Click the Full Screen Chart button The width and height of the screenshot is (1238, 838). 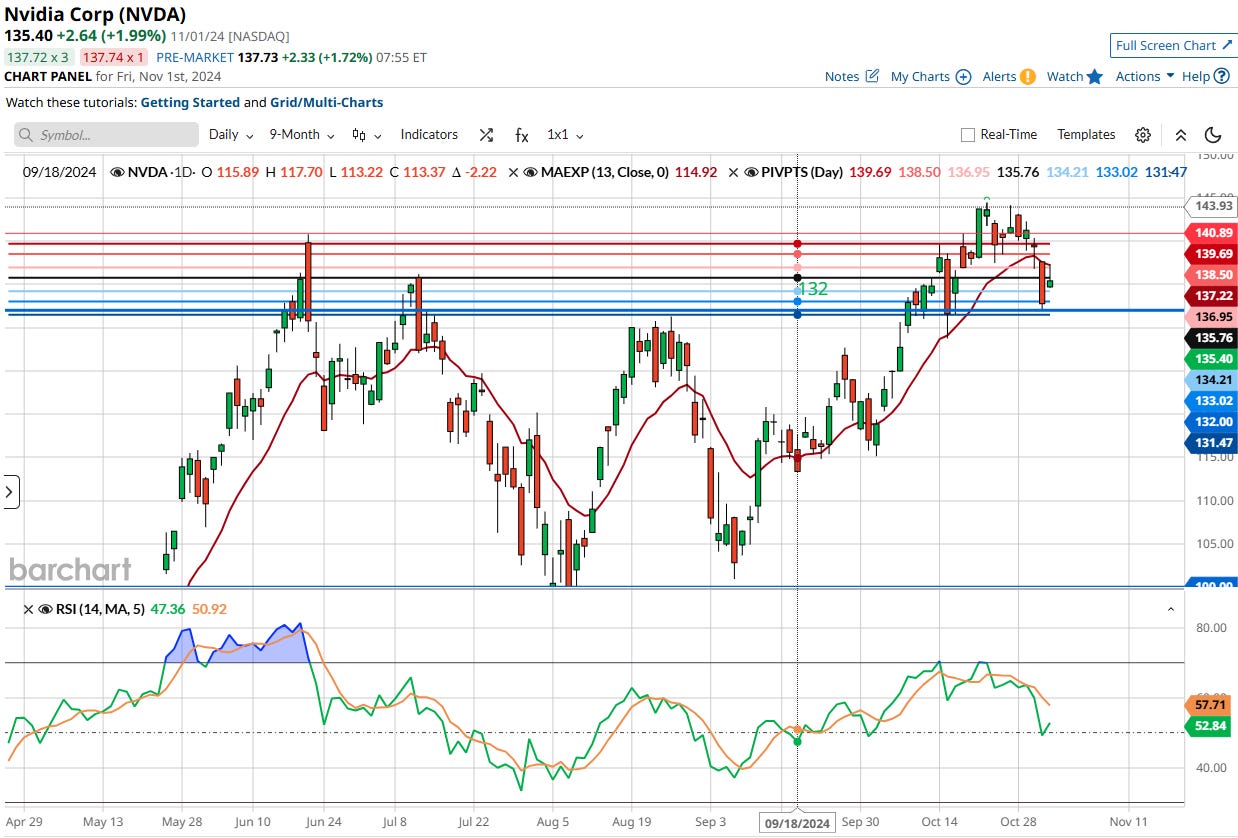coord(1172,45)
